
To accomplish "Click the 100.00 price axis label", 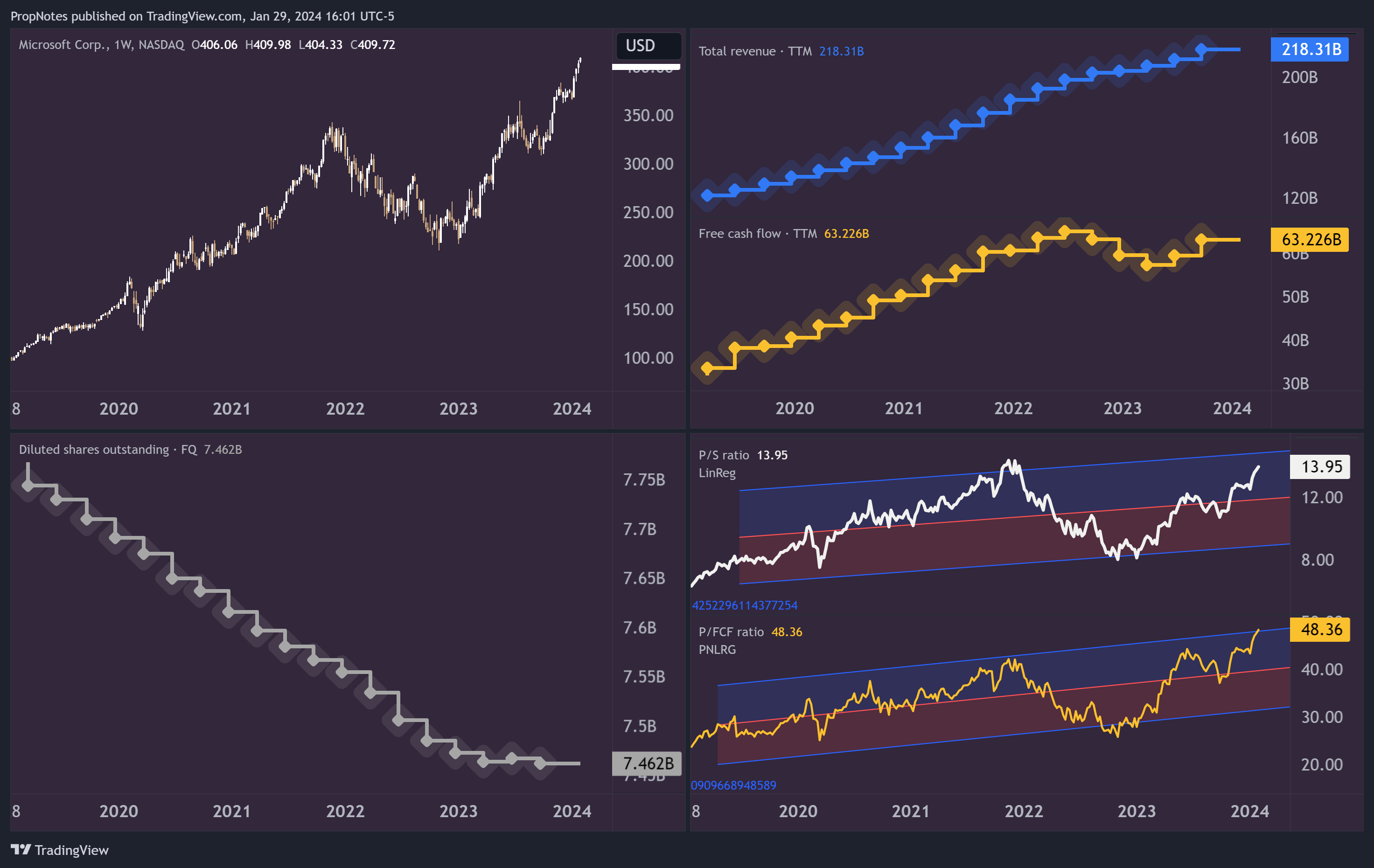I will (648, 358).
